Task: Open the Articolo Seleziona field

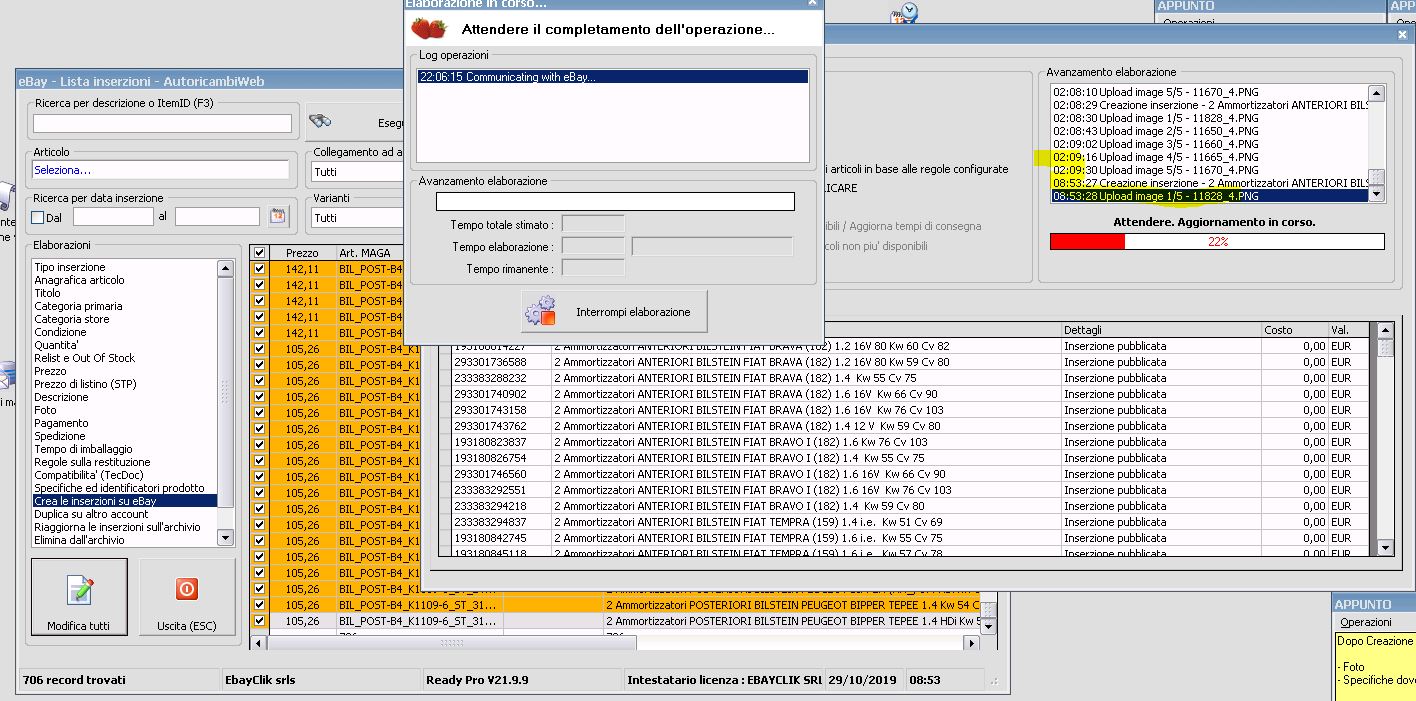Action: click(160, 170)
